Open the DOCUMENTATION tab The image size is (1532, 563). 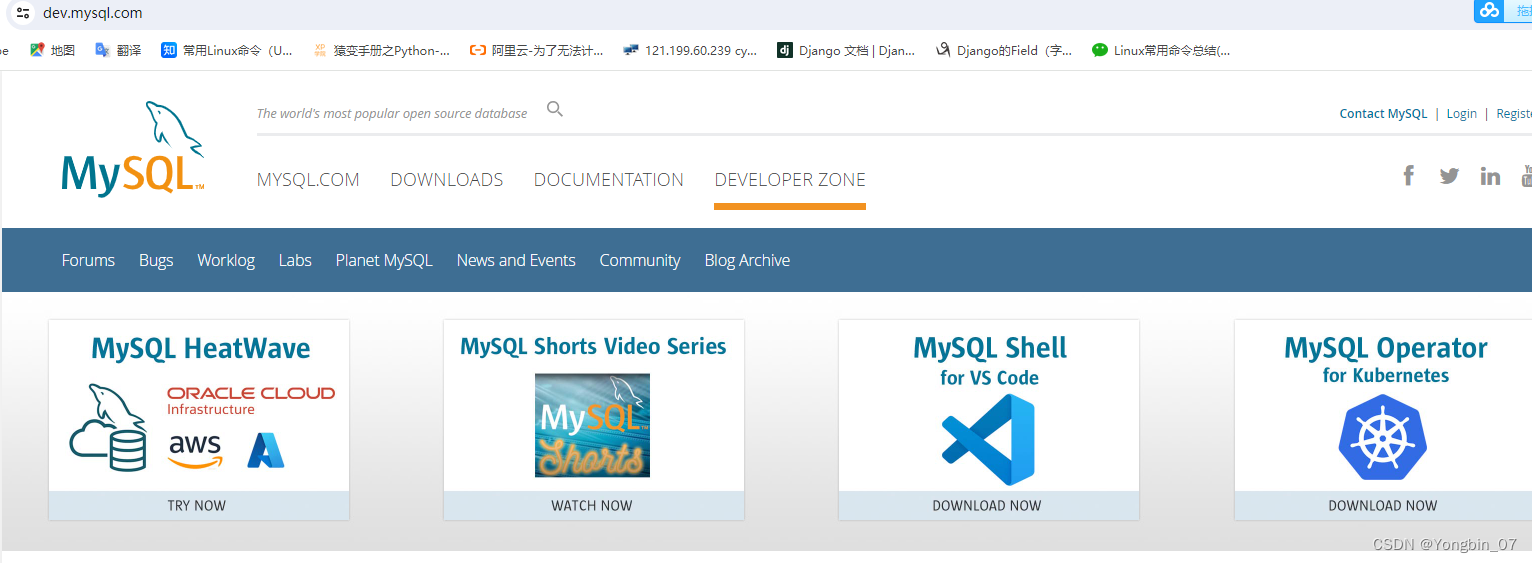(x=609, y=180)
